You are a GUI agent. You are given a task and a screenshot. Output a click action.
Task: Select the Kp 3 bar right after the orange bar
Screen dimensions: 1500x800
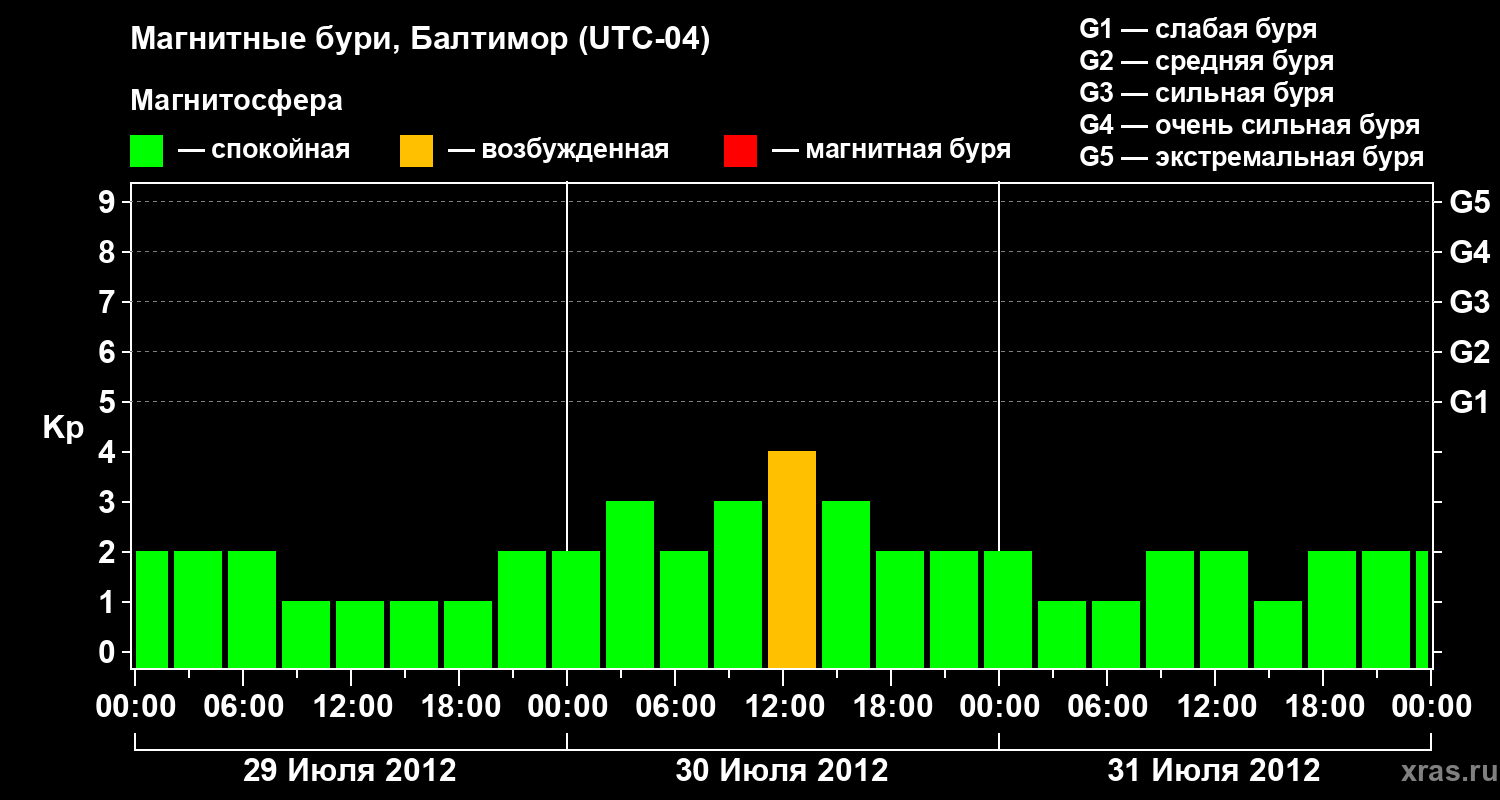(x=846, y=585)
